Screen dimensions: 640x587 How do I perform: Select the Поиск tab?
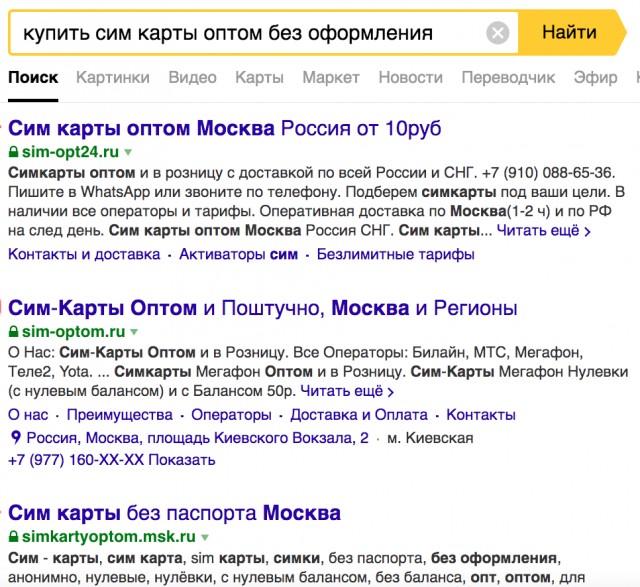pos(33,77)
